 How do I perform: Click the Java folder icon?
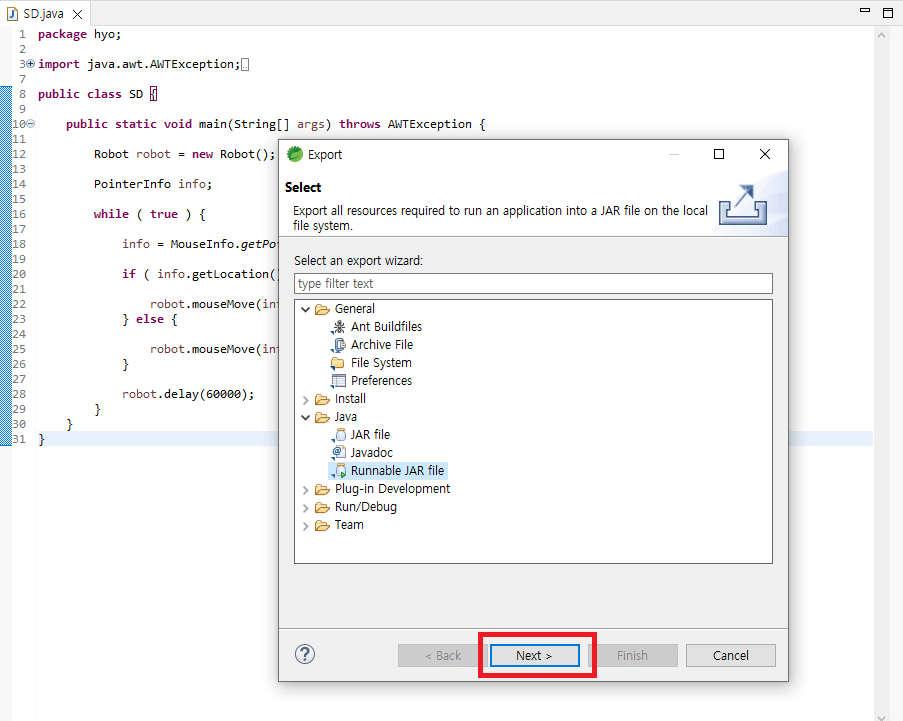coord(322,417)
